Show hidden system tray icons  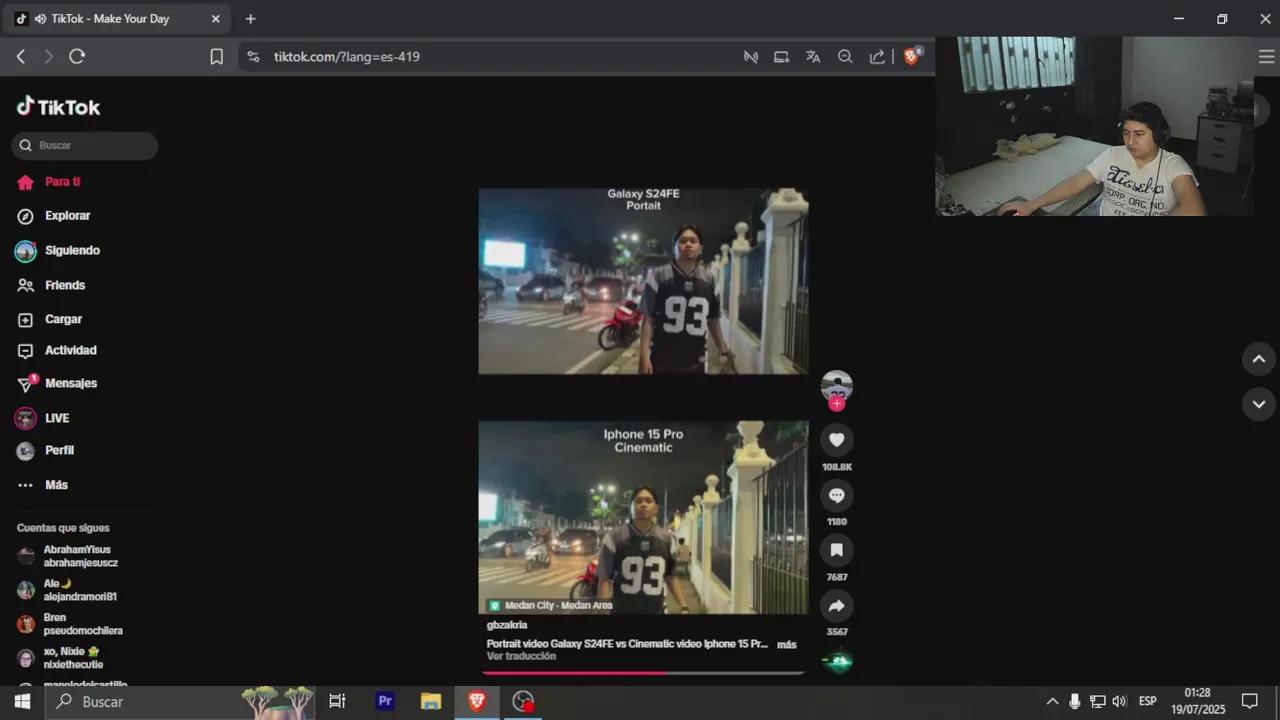[x=1052, y=702]
